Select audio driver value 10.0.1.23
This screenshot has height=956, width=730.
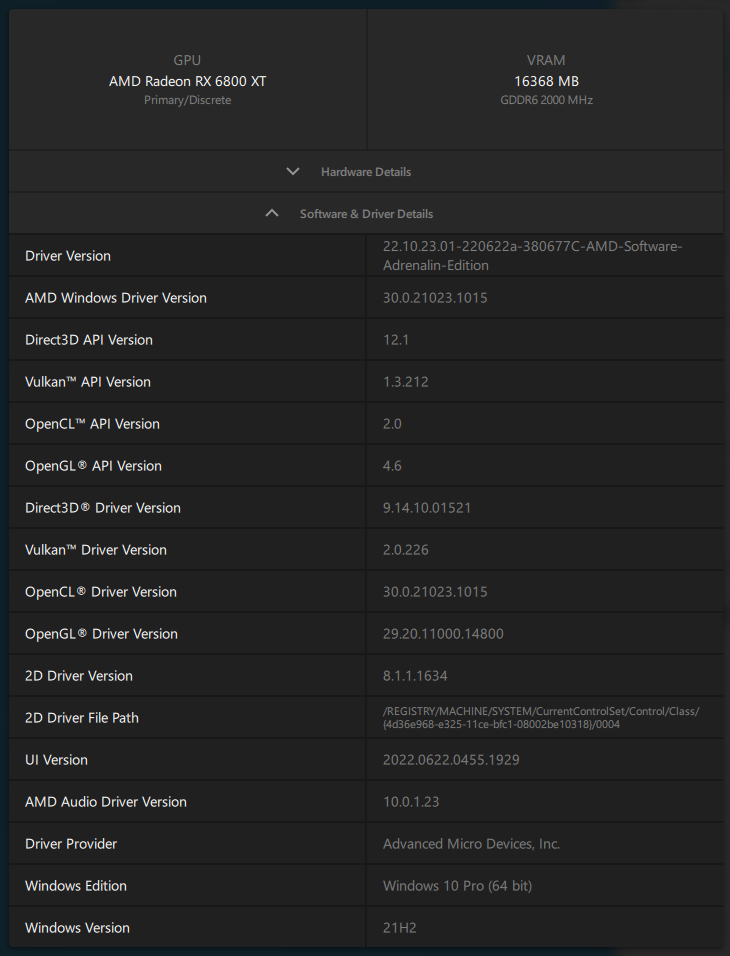pos(411,803)
